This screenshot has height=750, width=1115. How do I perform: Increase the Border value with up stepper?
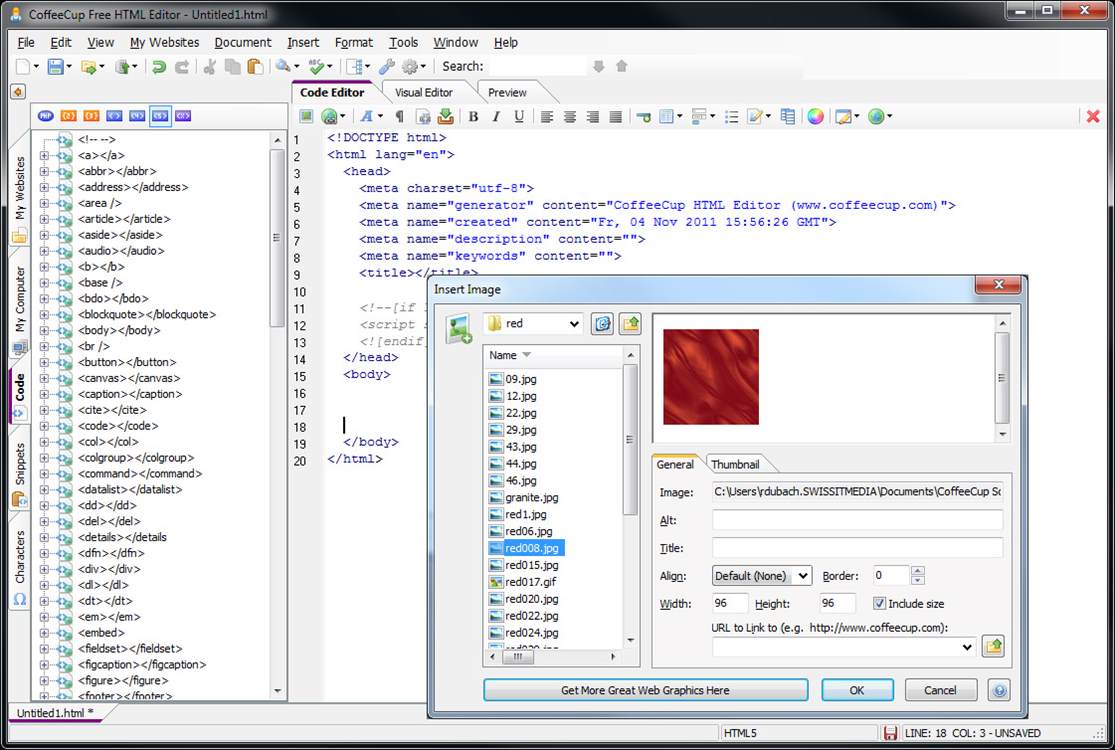917,571
